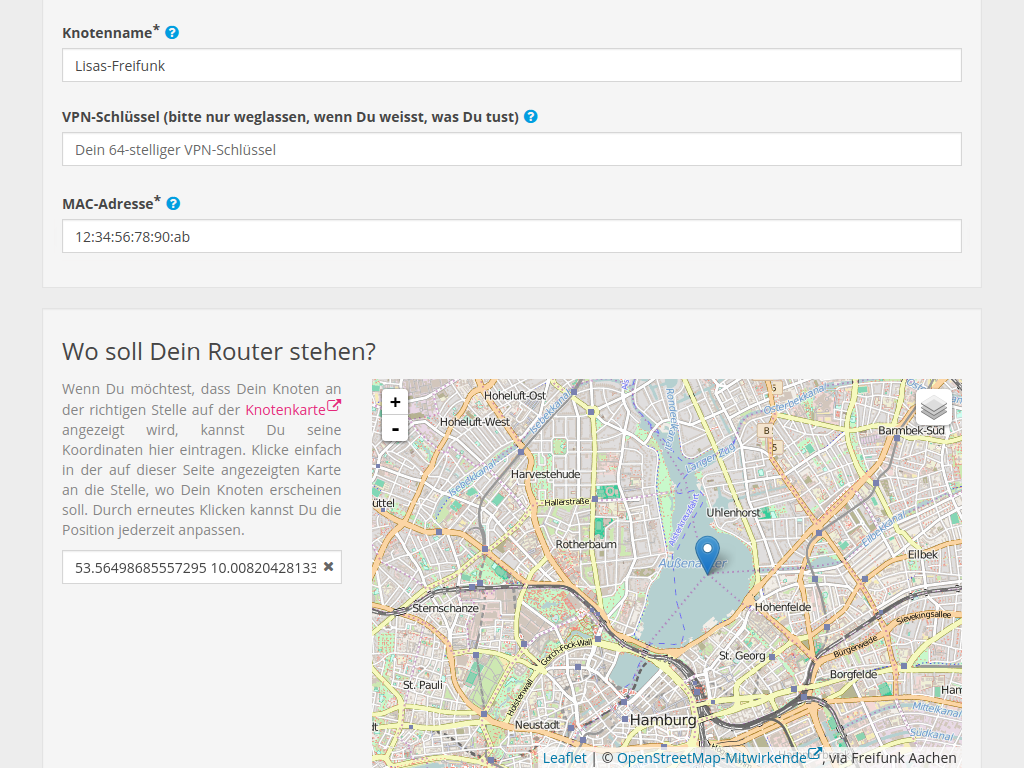Open the Knotenkarte link
Image resolution: width=1024 pixels, height=768 pixels.
pos(286,410)
